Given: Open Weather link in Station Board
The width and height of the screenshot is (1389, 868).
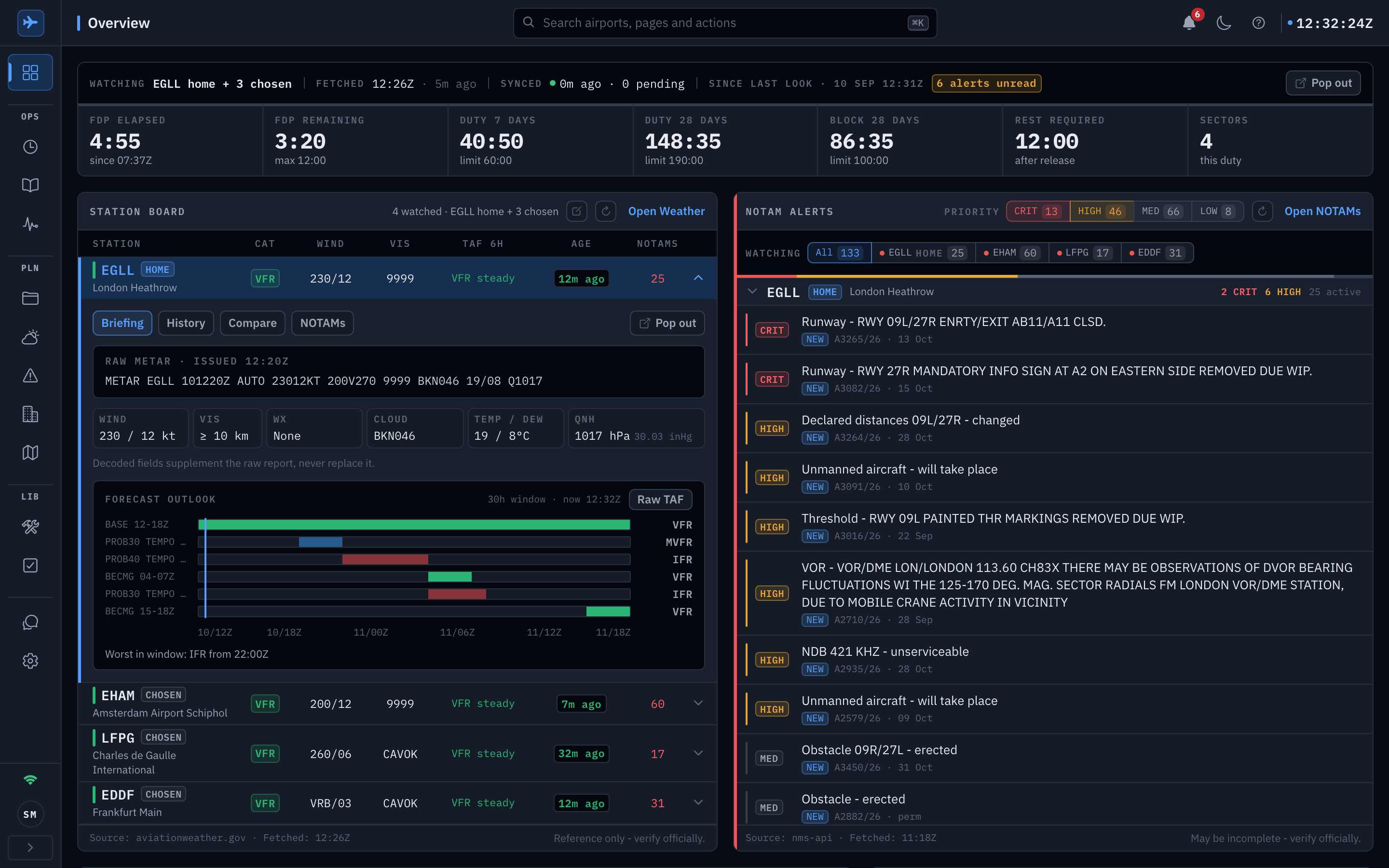Looking at the screenshot, I should coord(667,211).
